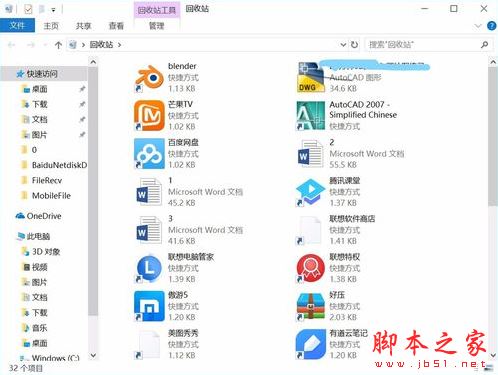
Task: Open the blue Help question mark
Action: 491,26
